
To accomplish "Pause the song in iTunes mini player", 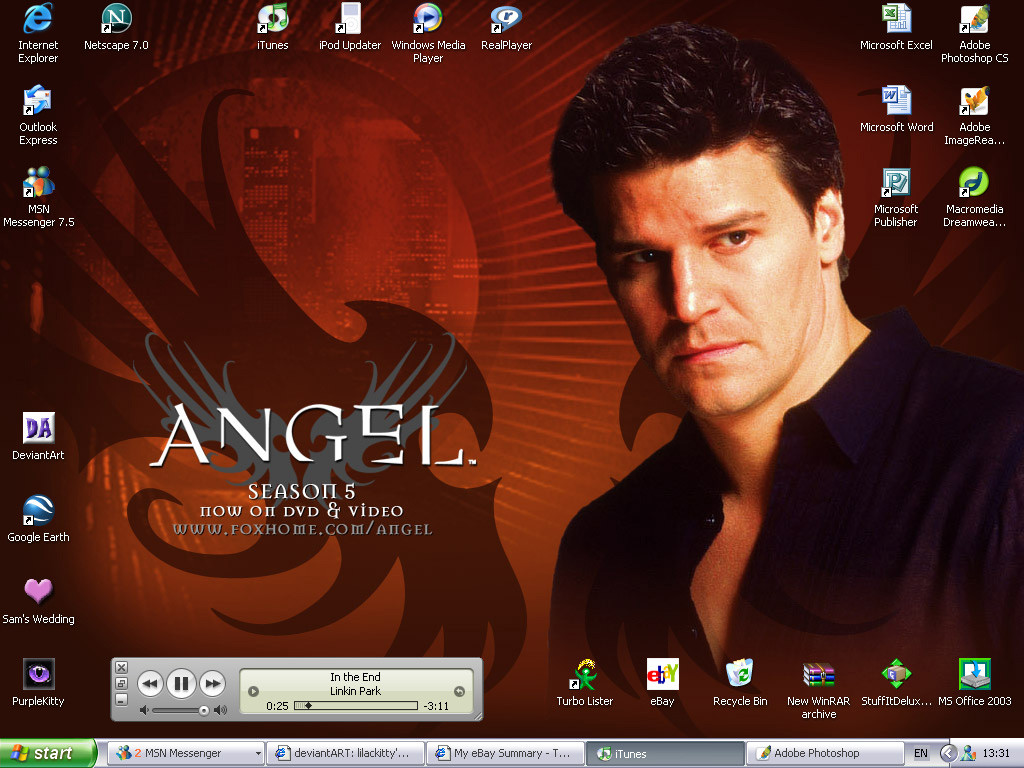I will coord(182,684).
